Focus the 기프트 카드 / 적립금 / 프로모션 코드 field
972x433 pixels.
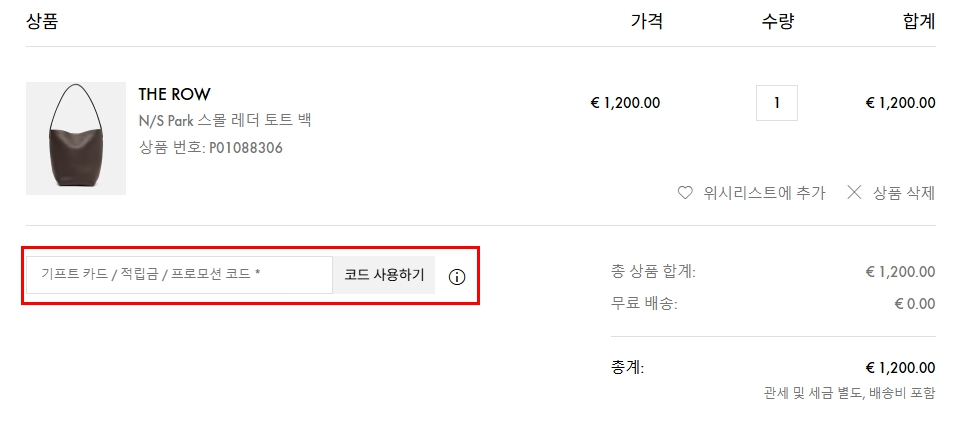(180, 275)
